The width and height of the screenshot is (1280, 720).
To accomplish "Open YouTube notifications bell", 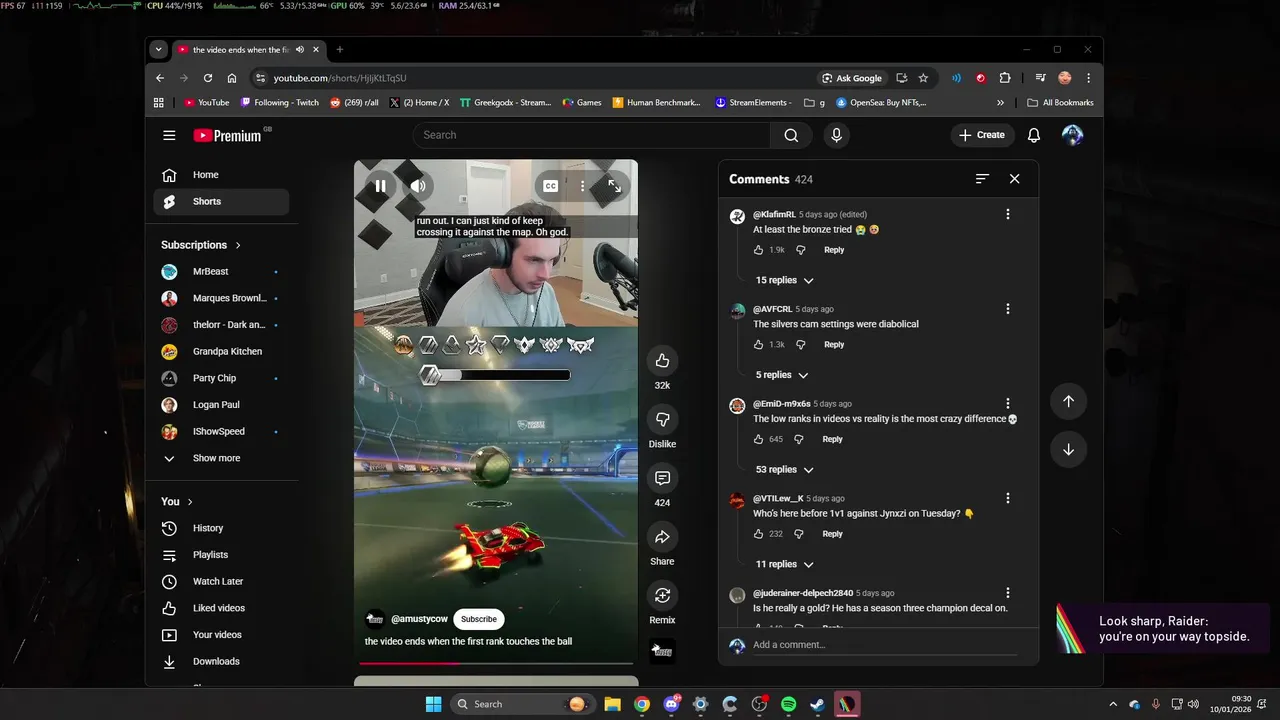I will click(1034, 135).
